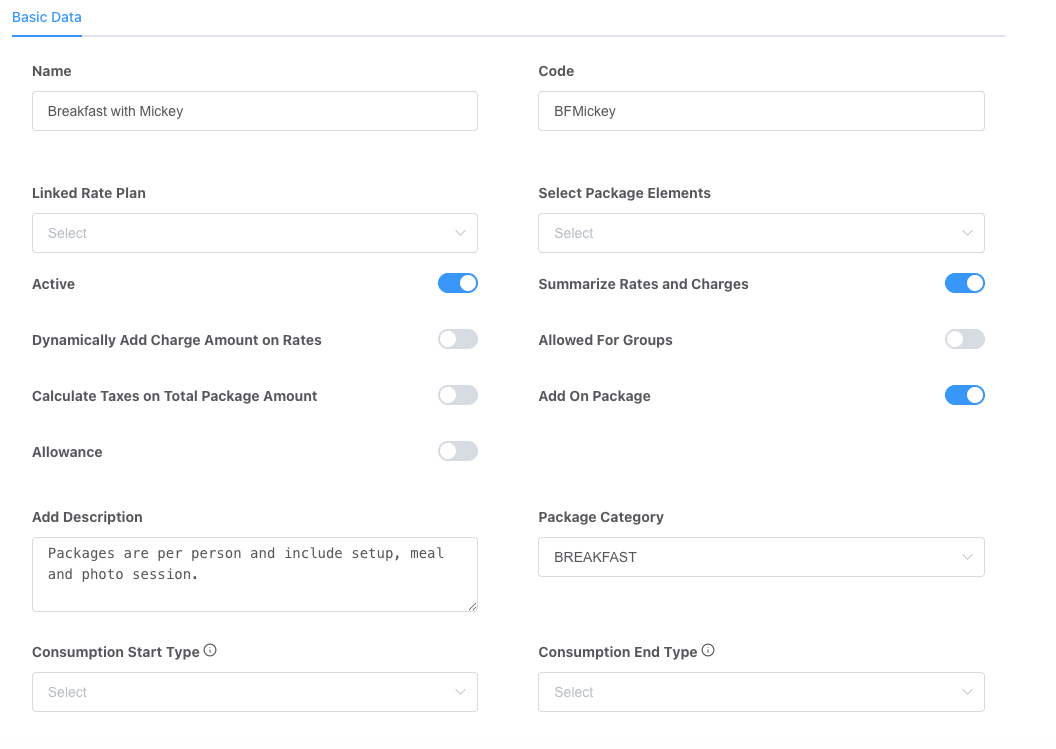Turn off Summarize Rates and Charges

pyautogui.click(x=964, y=284)
